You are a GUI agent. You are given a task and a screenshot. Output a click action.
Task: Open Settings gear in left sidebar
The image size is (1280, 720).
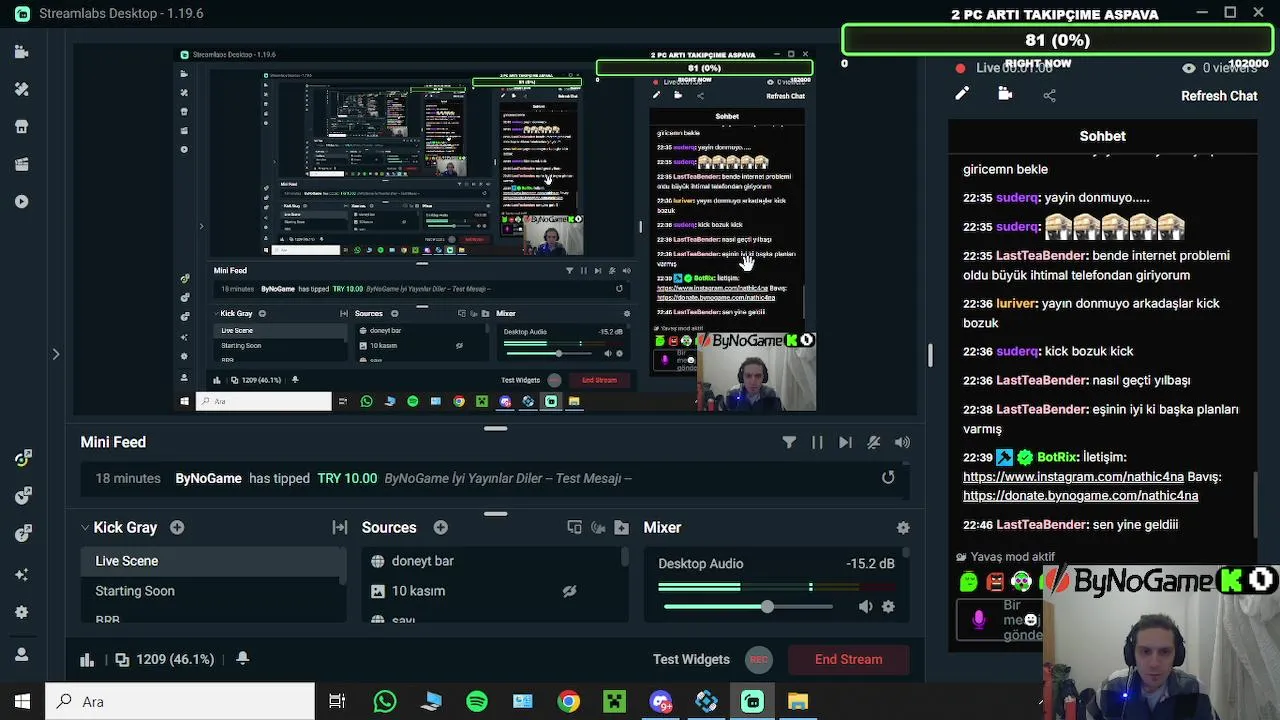click(22, 612)
